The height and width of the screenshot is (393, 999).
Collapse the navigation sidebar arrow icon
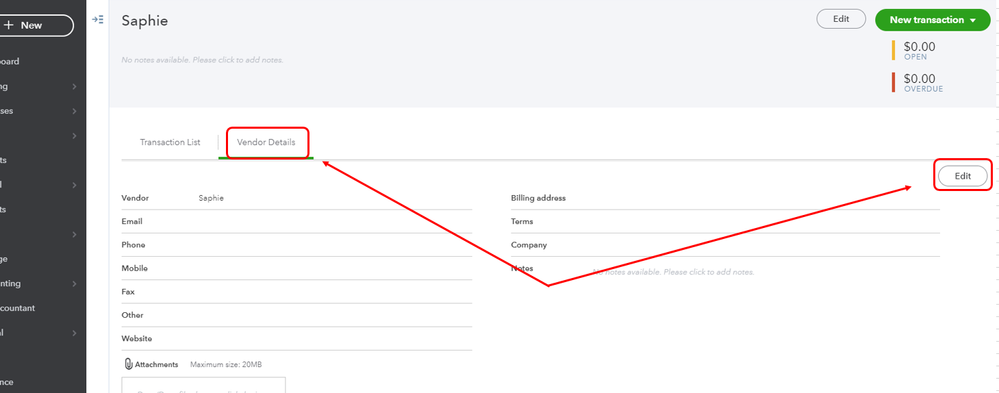[97, 20]
